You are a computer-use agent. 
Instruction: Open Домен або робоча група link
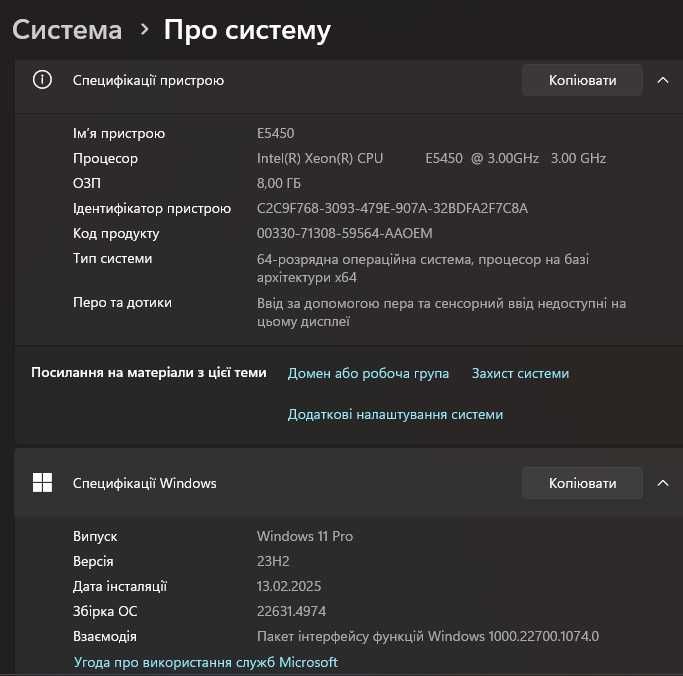pyautogui.click(x=368, y=373)
